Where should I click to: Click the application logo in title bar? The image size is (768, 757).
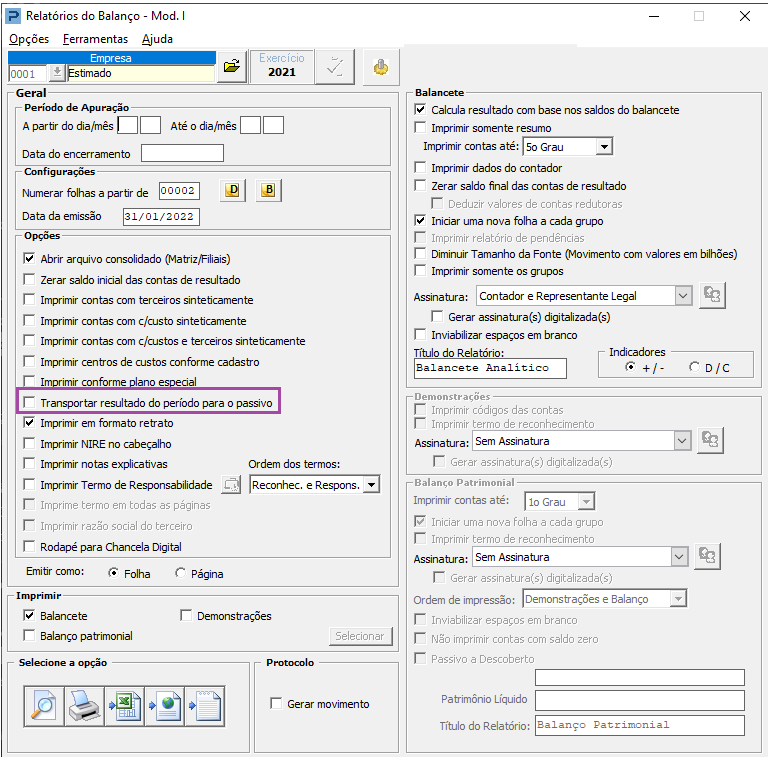(x=13, y=16)
